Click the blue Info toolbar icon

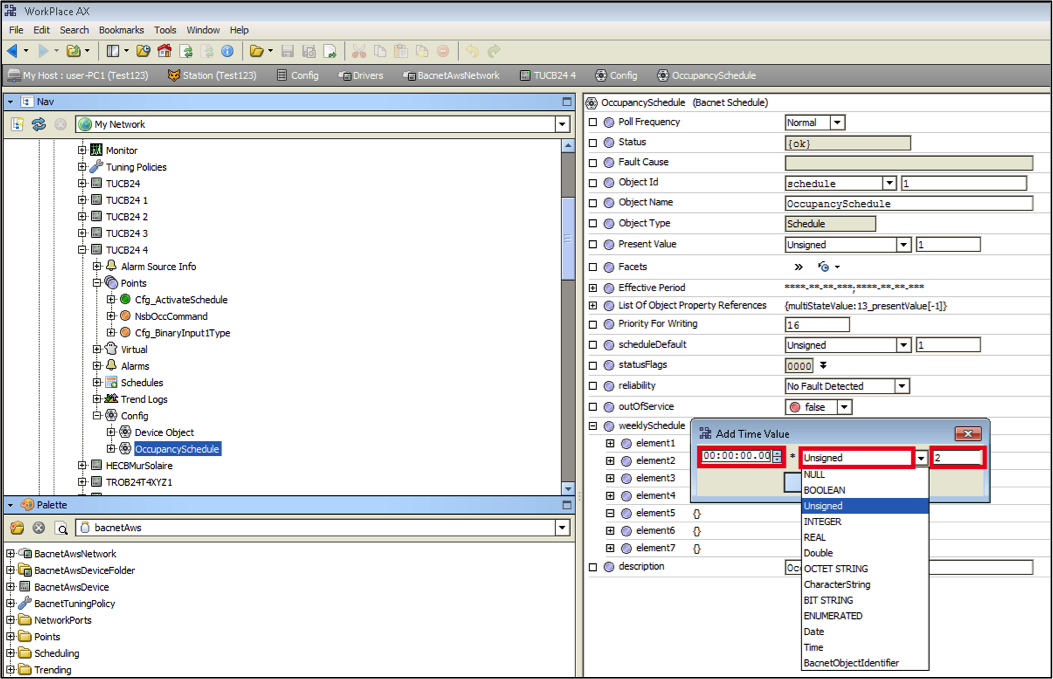pyautogui.click(x=228, y=51)
